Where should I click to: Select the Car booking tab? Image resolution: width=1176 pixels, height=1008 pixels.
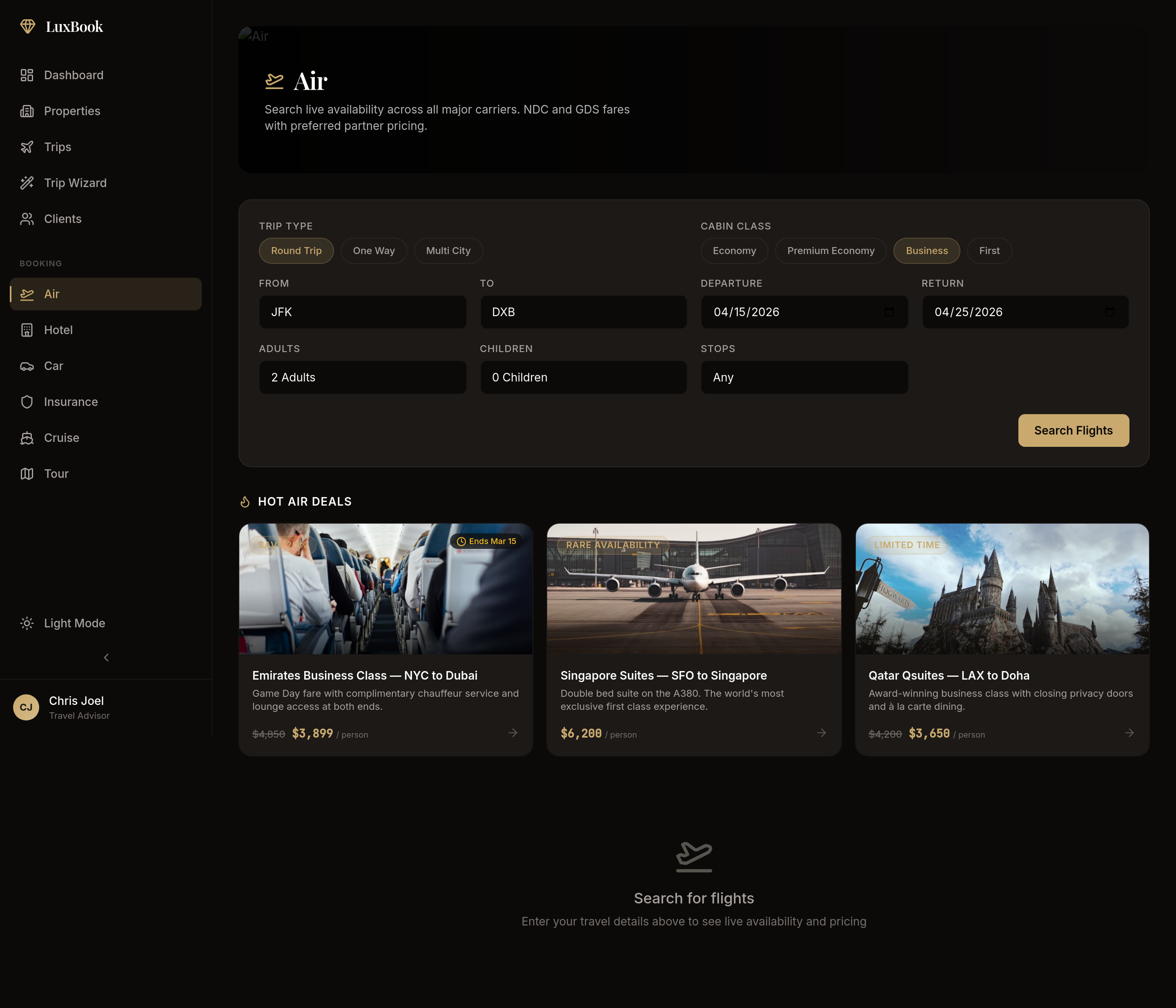click(x=53, y=366)
